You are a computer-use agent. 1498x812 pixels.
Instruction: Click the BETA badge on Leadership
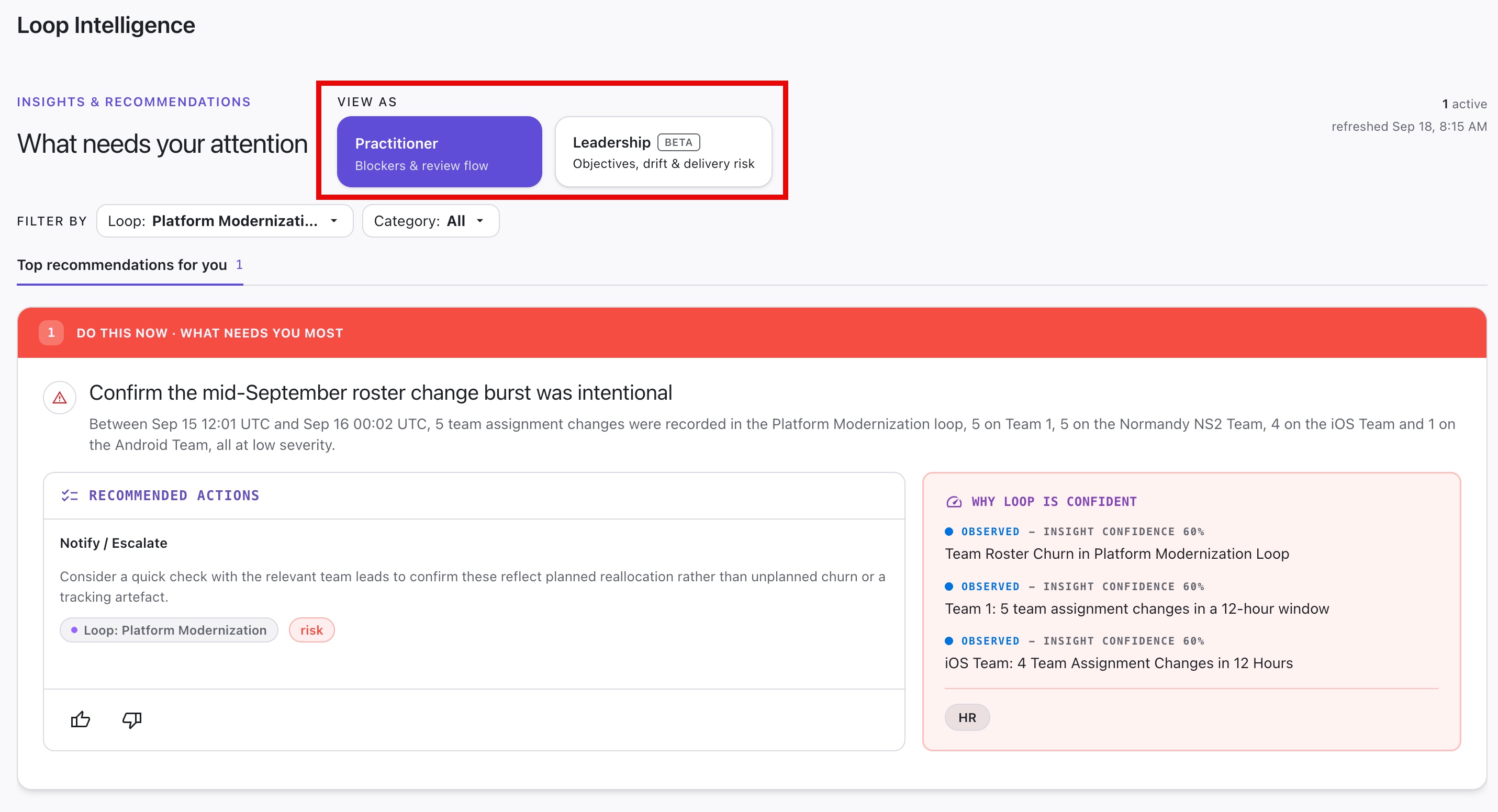coord(678,142)
